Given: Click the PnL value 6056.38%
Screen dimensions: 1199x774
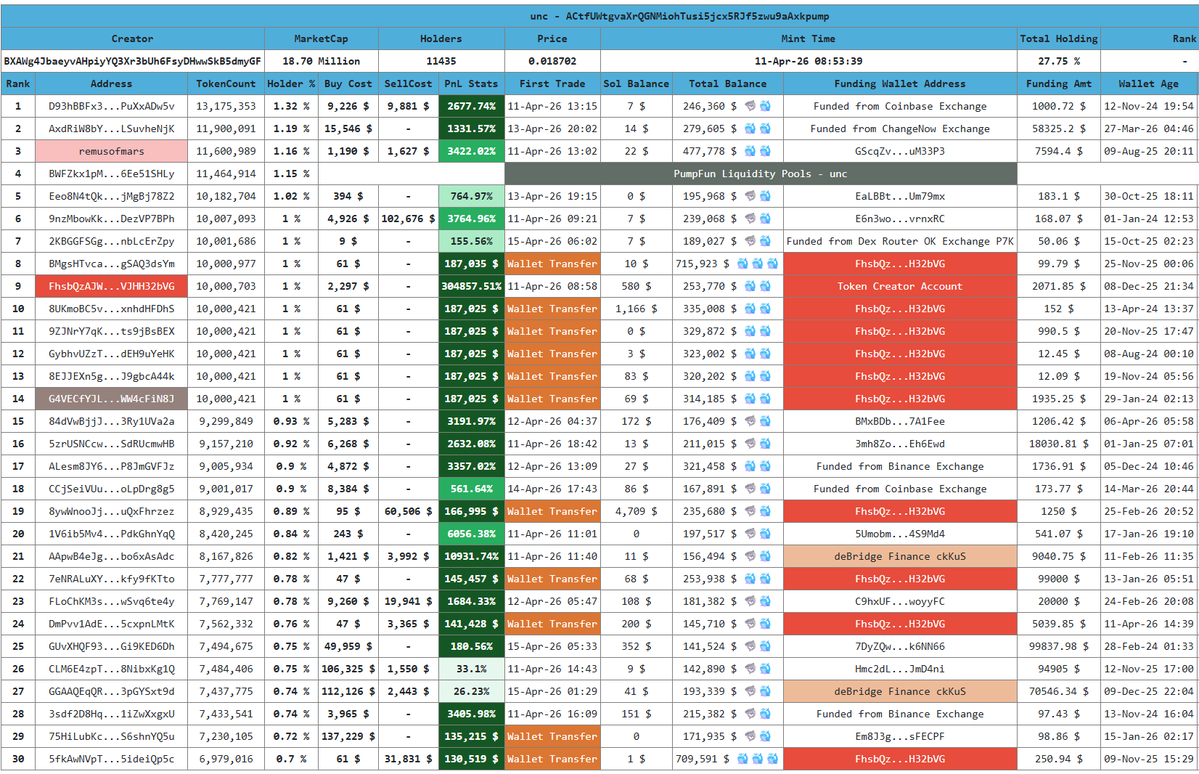Looking at the screenshot, I should (x=471, y=534).
